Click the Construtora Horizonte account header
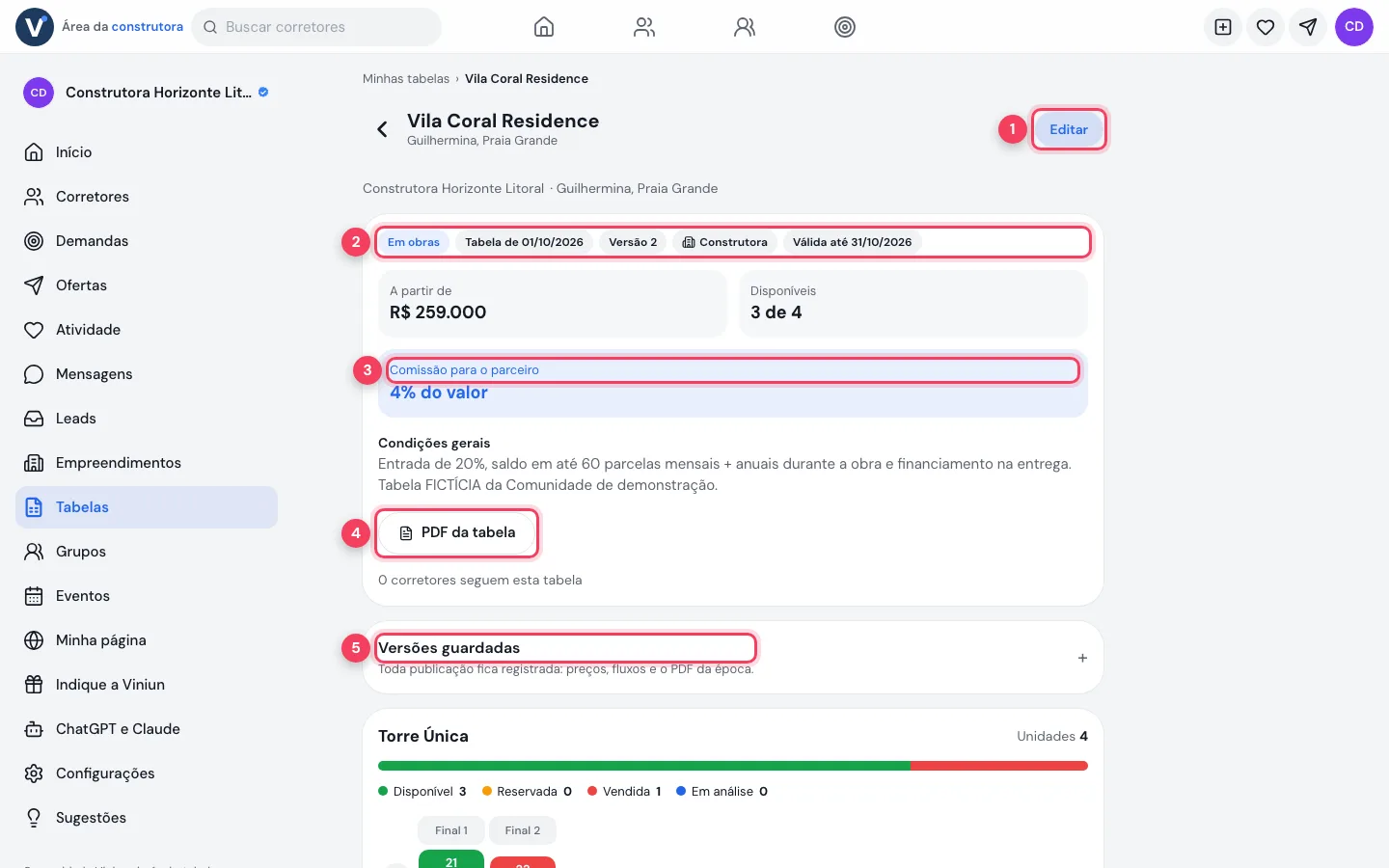1389x868 pixels. click(147, 93)
